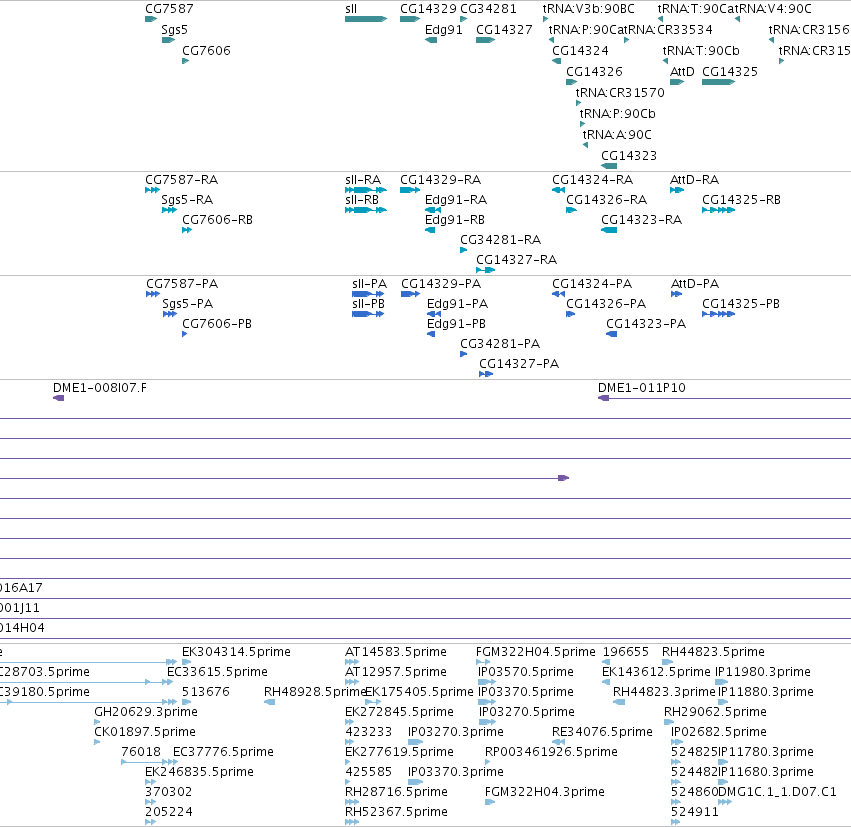Select Sgs5-RA transcript label
The image size is (851, 827).
[187, 200]
